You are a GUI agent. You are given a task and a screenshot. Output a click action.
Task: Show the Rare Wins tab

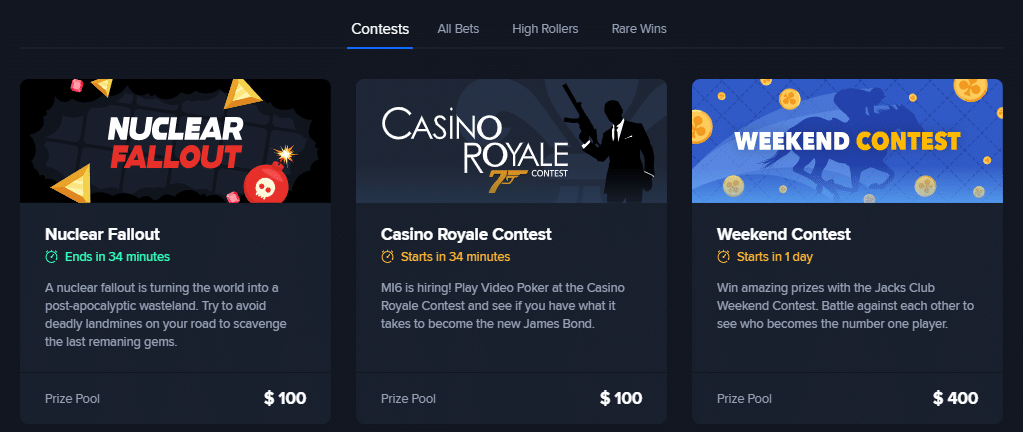639,29
